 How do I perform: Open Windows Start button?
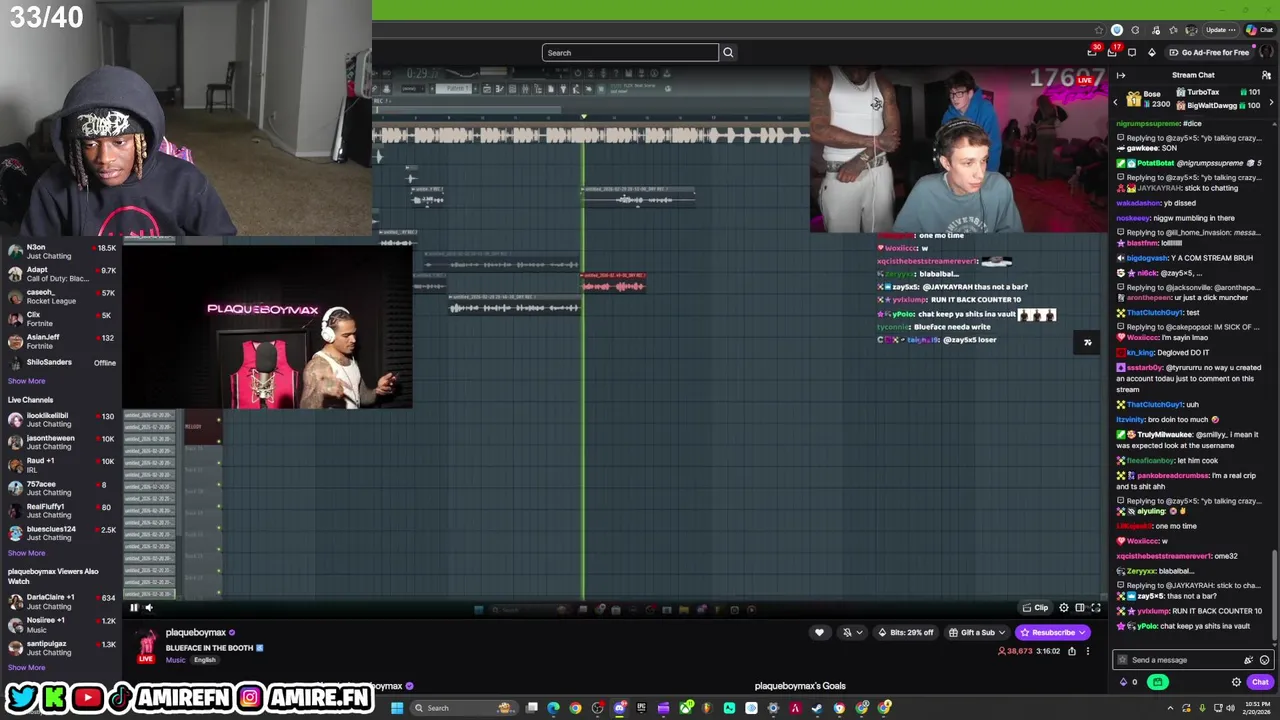(397, 708)
